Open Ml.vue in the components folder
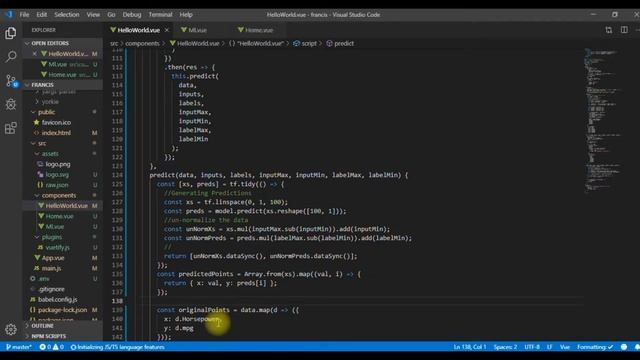The width and height of the screenshot is (640, 360). pyautogui.click(x=55, y=227)
